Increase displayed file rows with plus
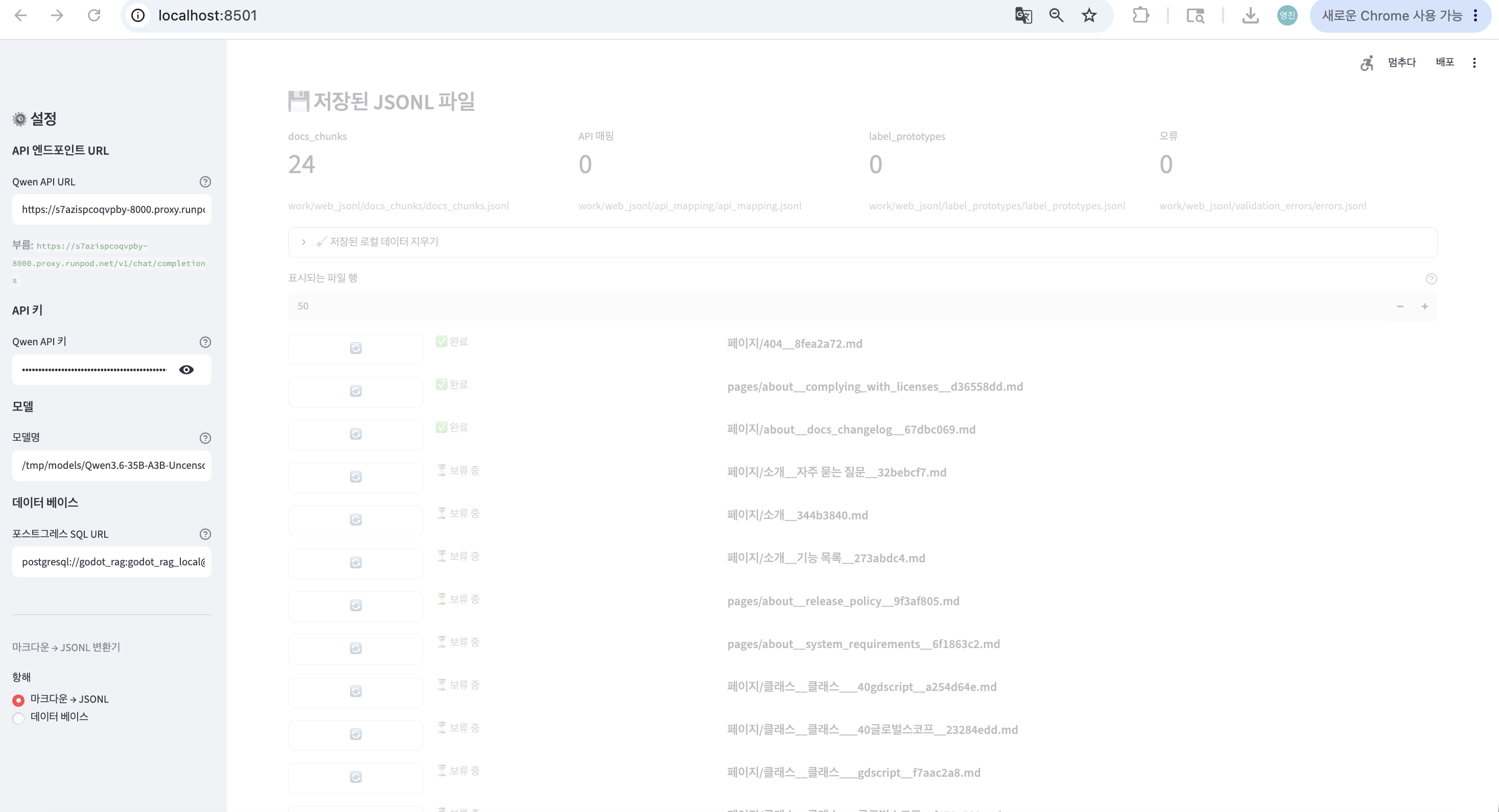Viewport: 1499px width, 812px height. tap(1424, 306)
